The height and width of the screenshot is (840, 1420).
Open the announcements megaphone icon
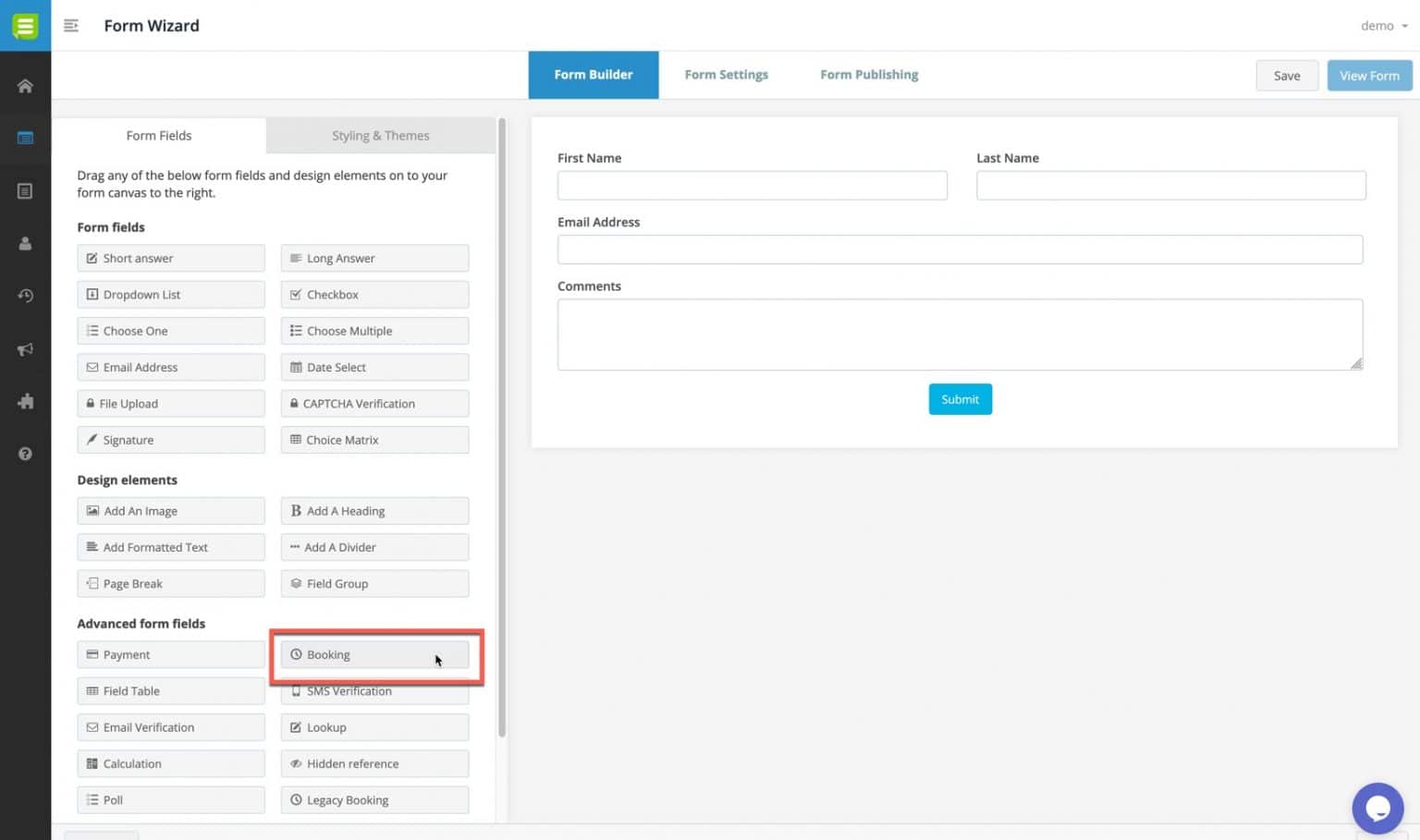(x=25, y=348)
